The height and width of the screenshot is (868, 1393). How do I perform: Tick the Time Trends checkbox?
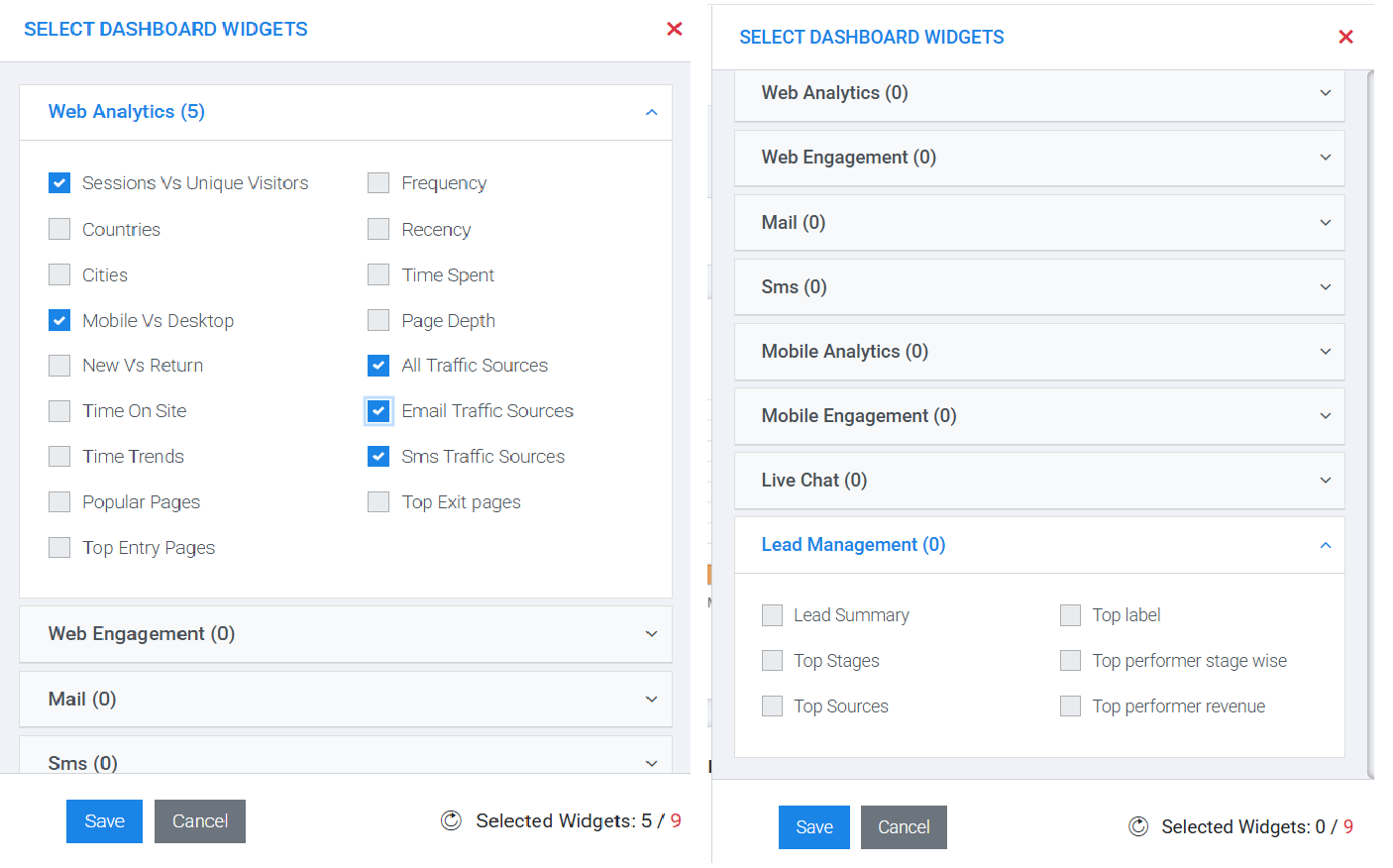tap(59, 456)
